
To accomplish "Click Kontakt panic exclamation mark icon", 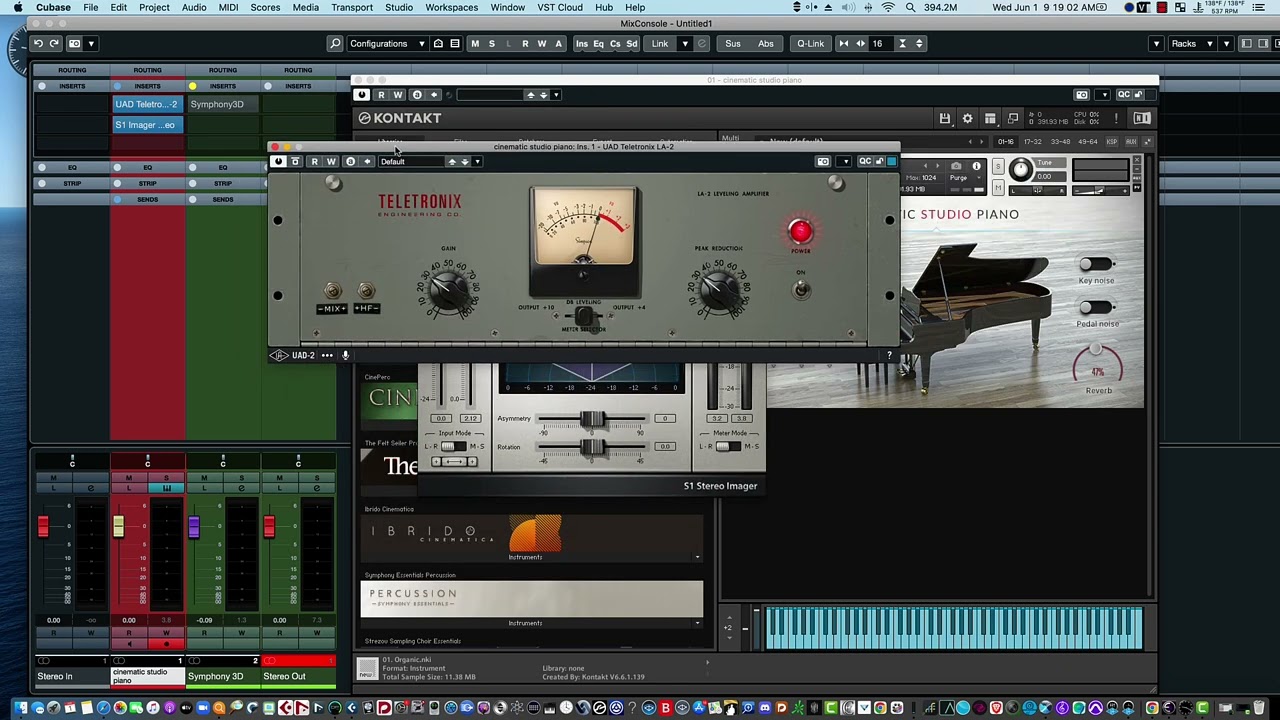I will pos(1116,118).
